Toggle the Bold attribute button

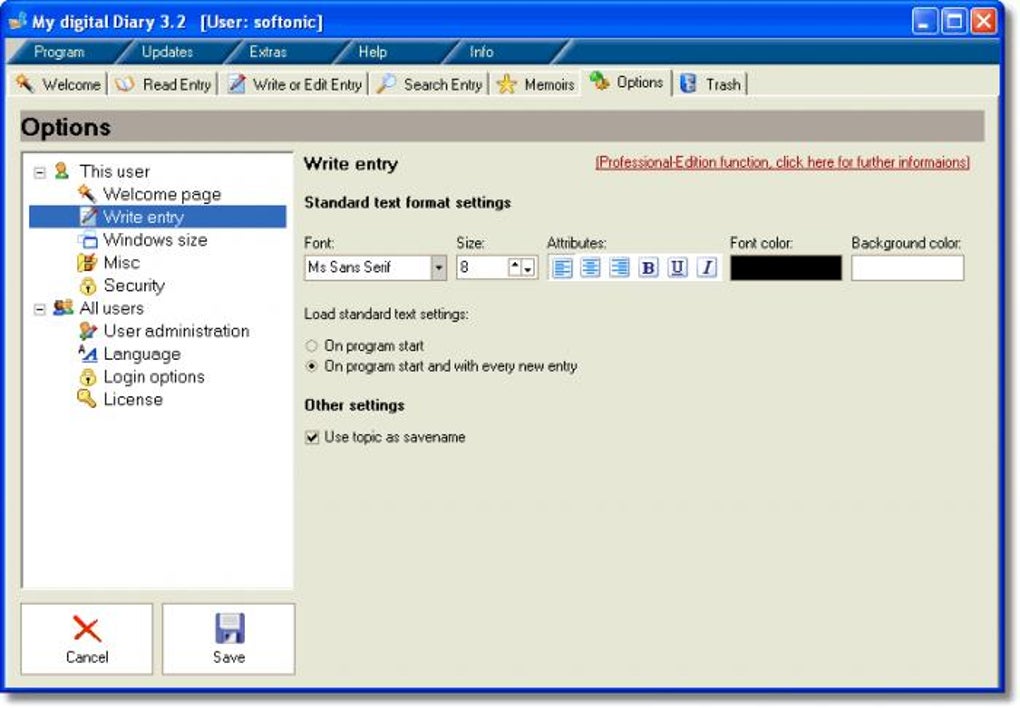point(649,267)
